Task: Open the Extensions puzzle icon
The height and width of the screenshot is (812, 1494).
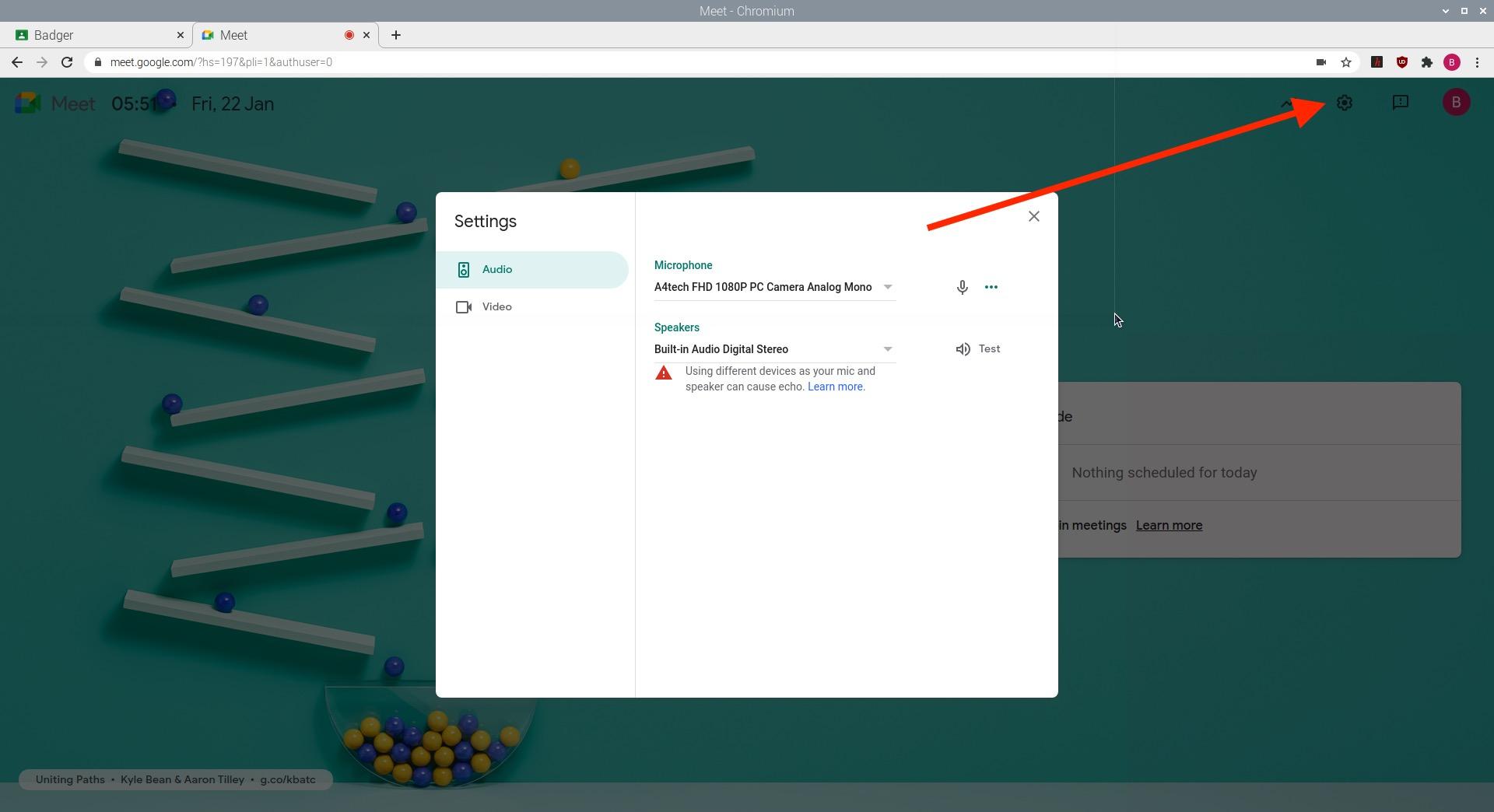Action: (1427, 62)
